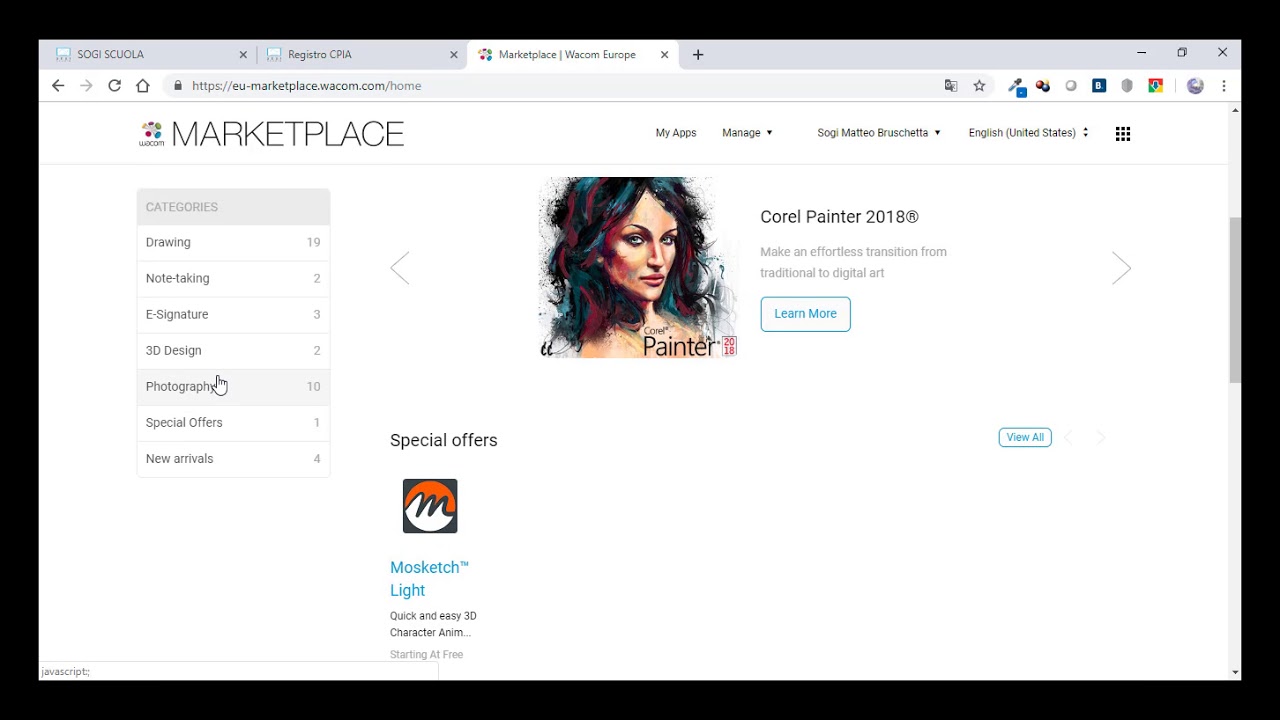Show previous carousel slide
Screen dimensions: 1280x720
tap(400, 268)
